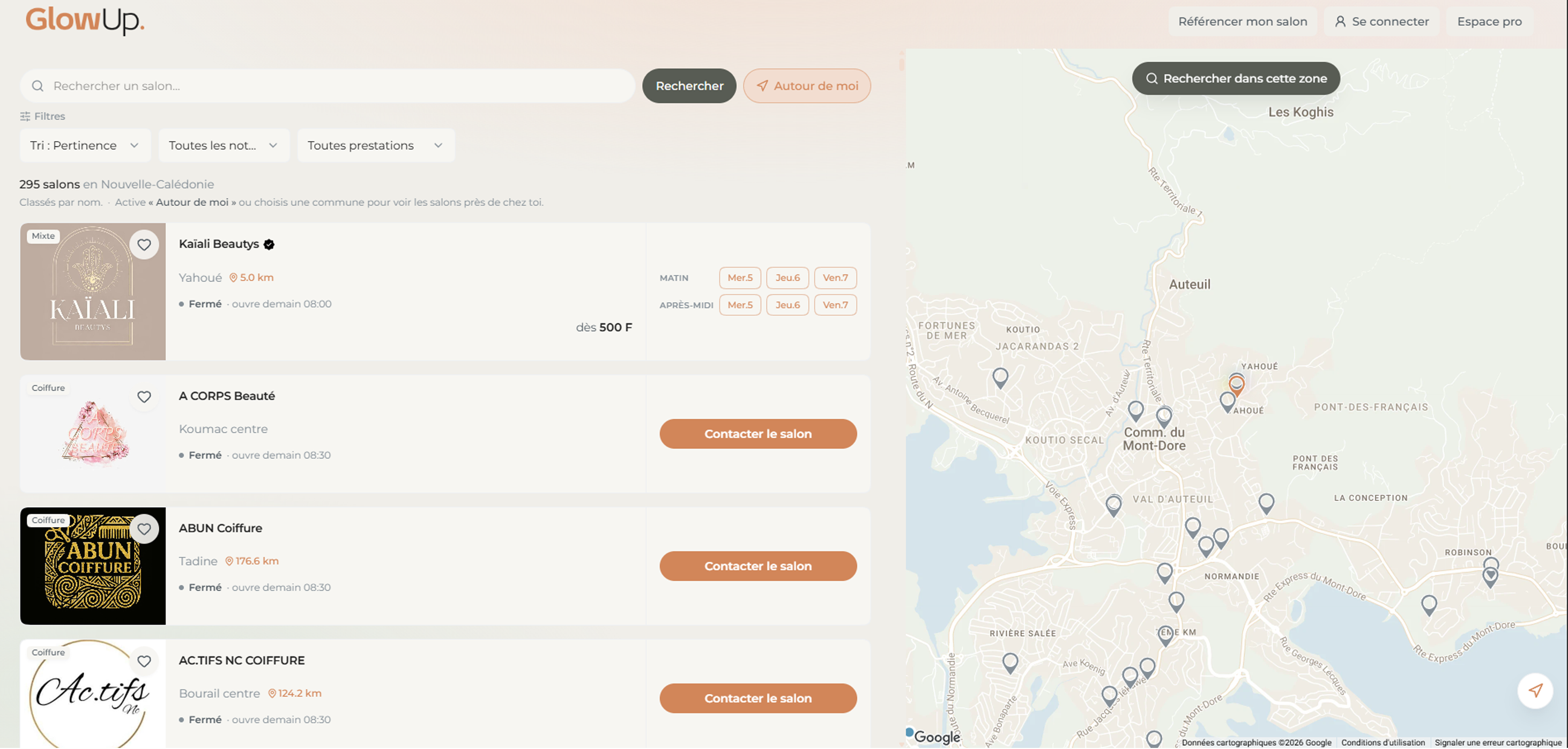Toggle heart favorite on AC.TIFS NC COIFFURE
1568x749 pixels.
point(144,661)
